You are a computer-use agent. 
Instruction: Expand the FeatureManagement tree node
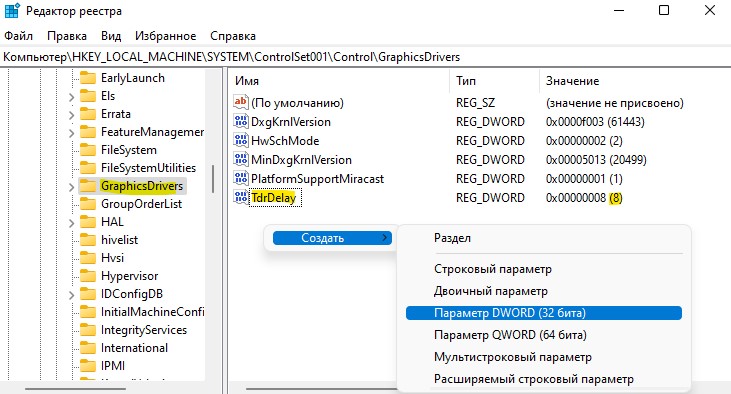[x=71, y=133]
